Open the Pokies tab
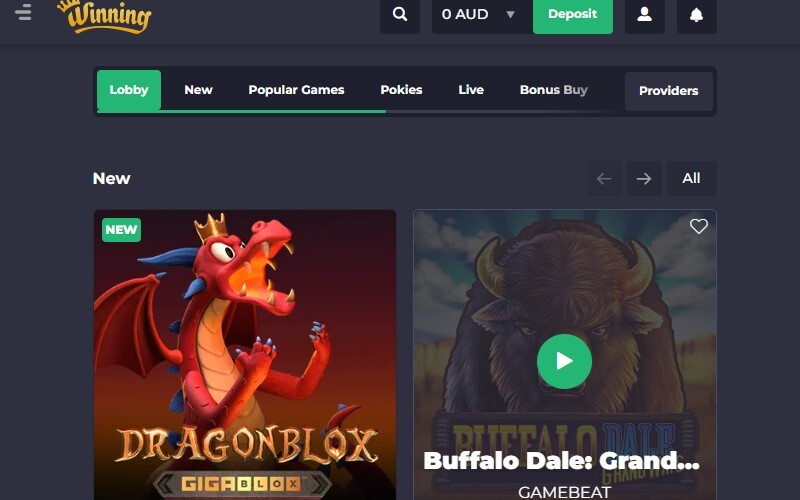The height and width of the screenshot is (500, 800). pos(402,90)
